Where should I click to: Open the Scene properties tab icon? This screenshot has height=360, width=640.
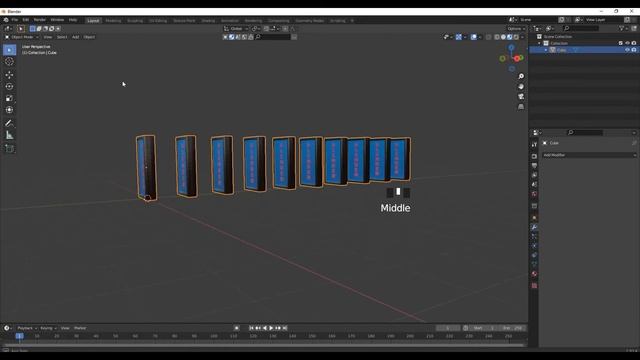pos(534,184)
